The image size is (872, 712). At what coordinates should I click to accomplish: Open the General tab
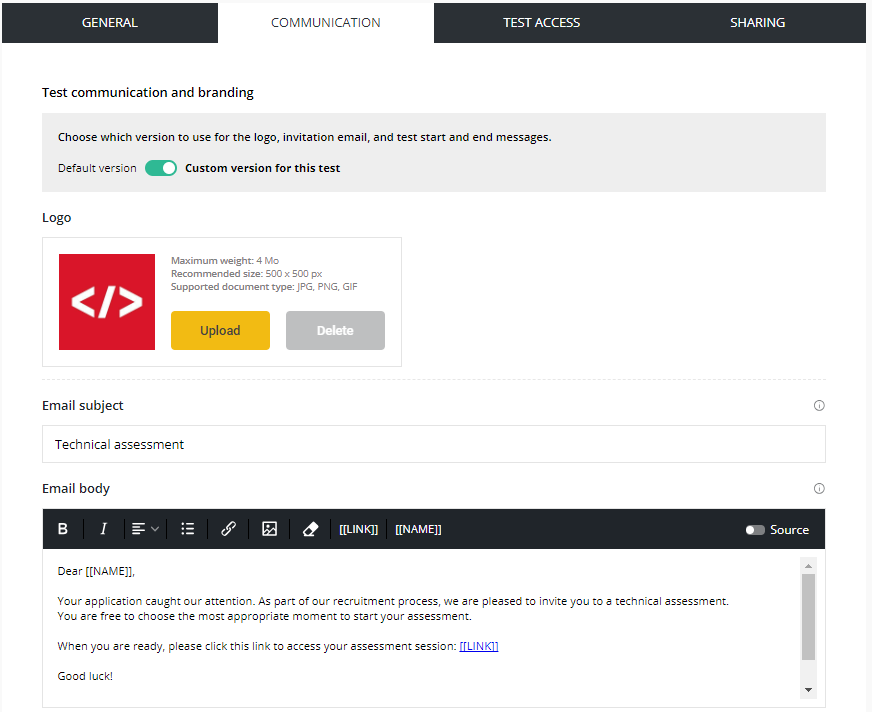(110, 22)
